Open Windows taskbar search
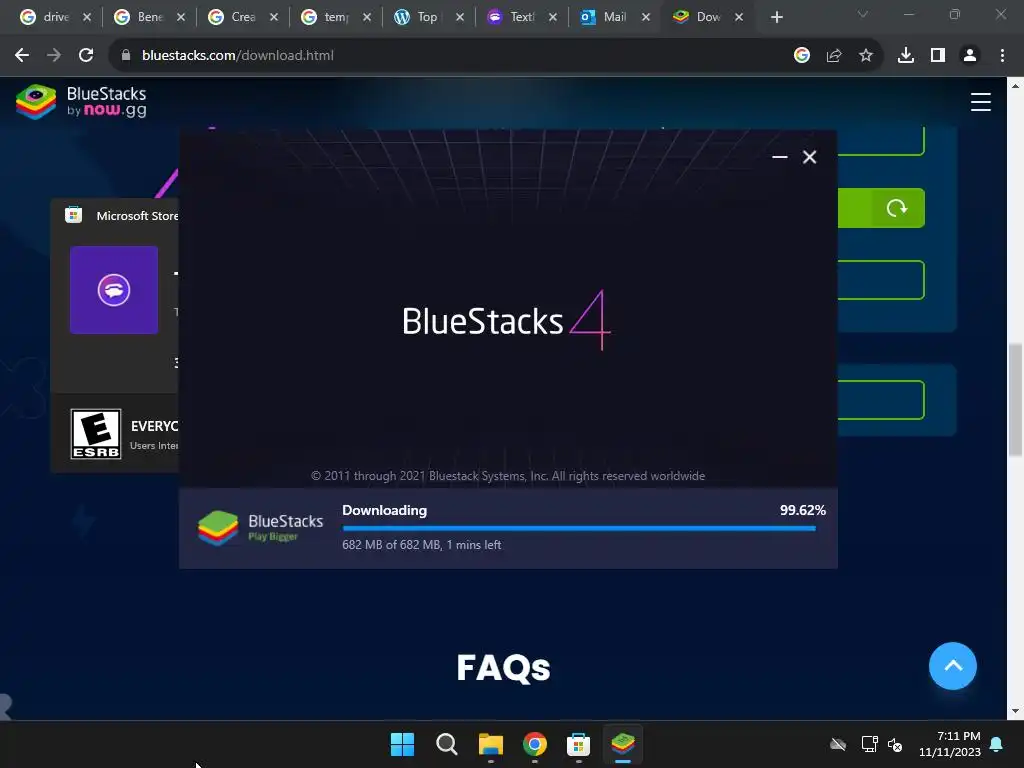Image resolution: width=1024 pixels, height=768 pixels. pos(447,744)
